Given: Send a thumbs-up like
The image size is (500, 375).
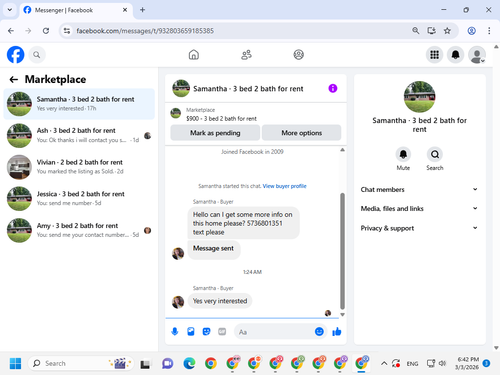Looking at the screenshot, I should [337, 332].
